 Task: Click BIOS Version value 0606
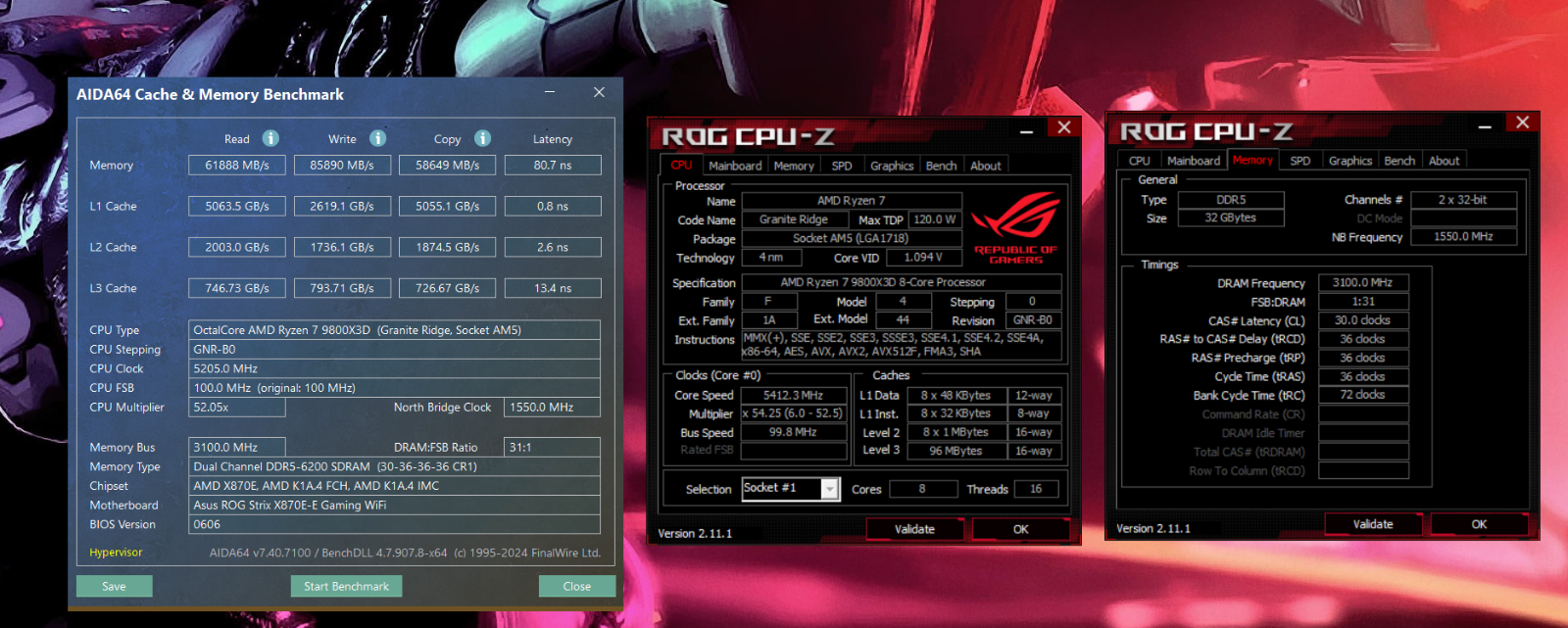pyautogui.click(x=394, y=524)
